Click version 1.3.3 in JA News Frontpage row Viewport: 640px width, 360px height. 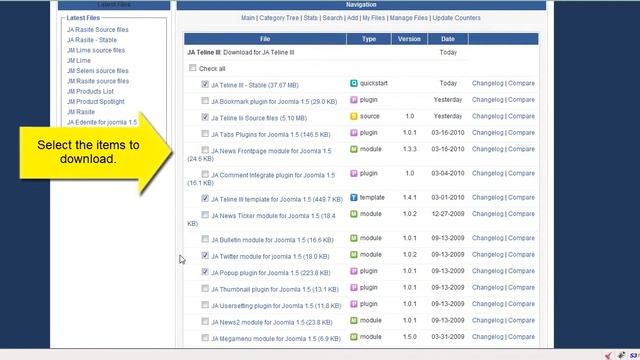[x=410, y=149]
